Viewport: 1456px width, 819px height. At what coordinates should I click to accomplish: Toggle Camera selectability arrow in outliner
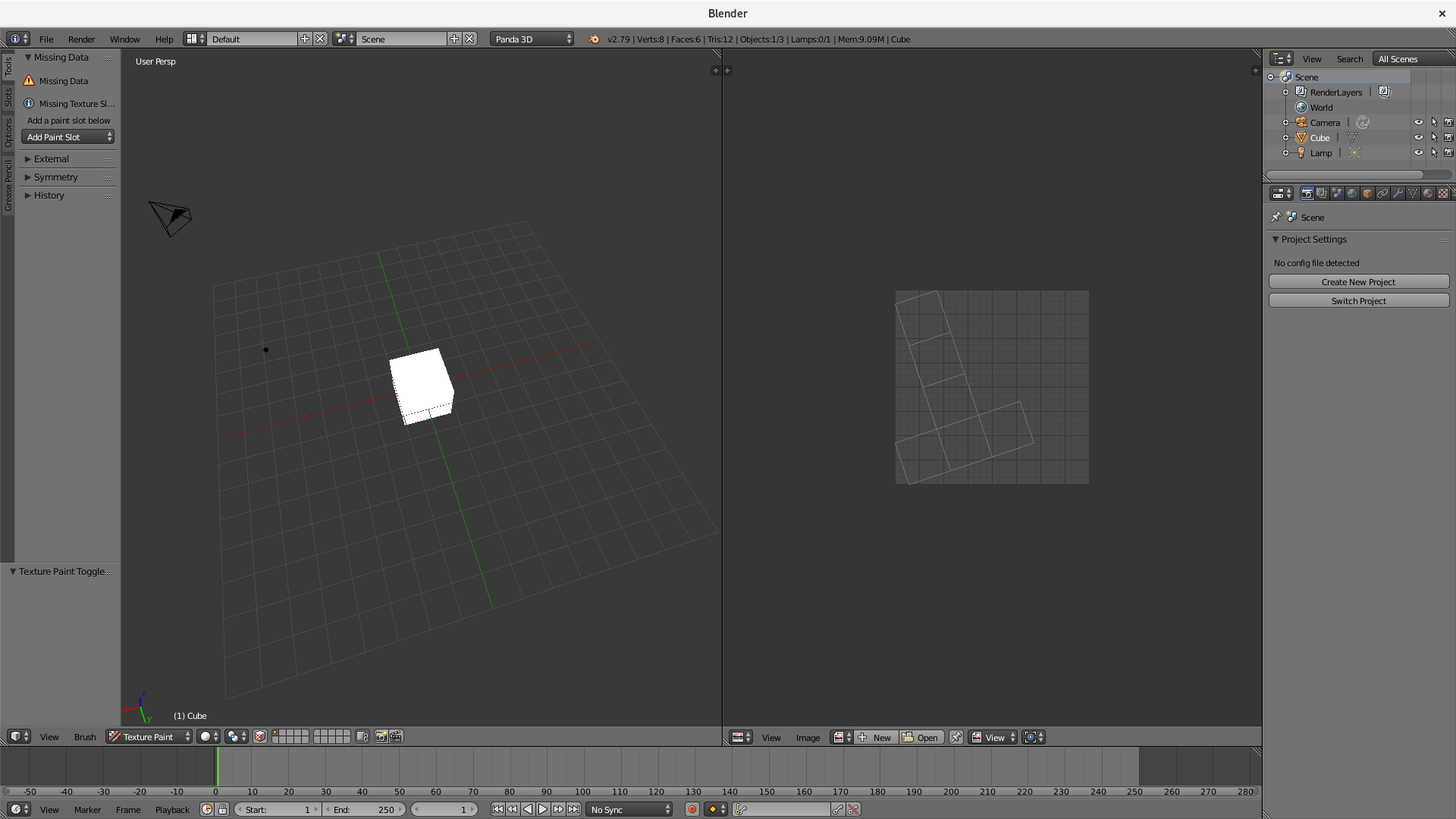1434,122
